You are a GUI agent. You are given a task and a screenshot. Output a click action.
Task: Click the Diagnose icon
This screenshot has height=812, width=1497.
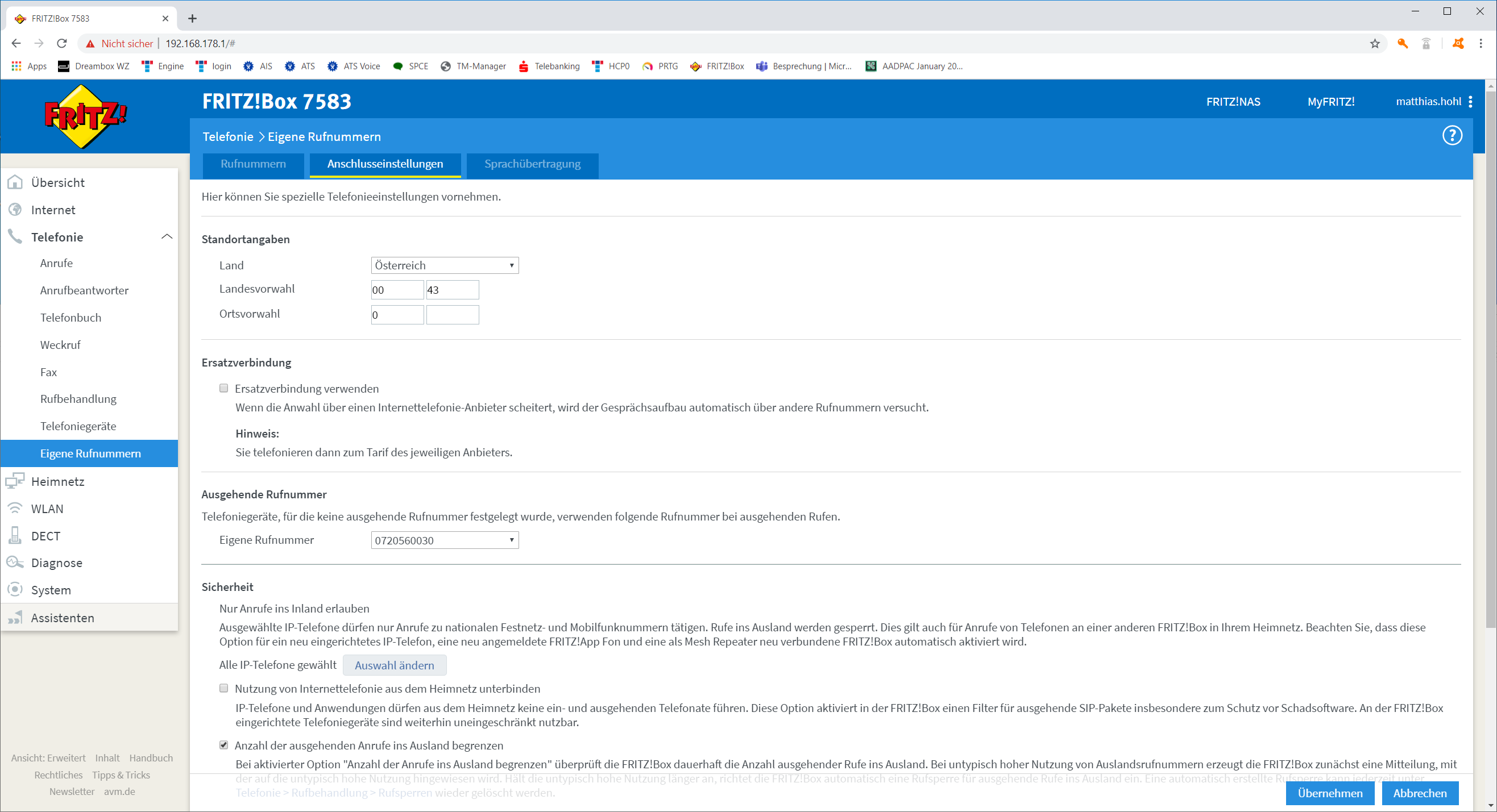15,563
